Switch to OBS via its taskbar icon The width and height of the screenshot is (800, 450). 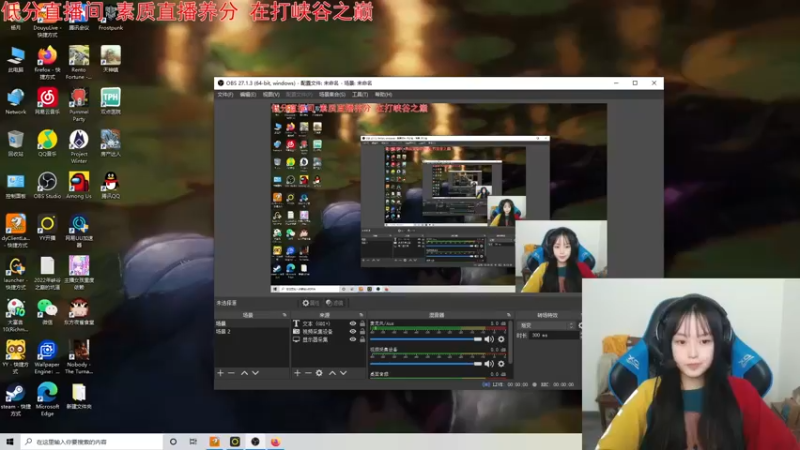255,442
